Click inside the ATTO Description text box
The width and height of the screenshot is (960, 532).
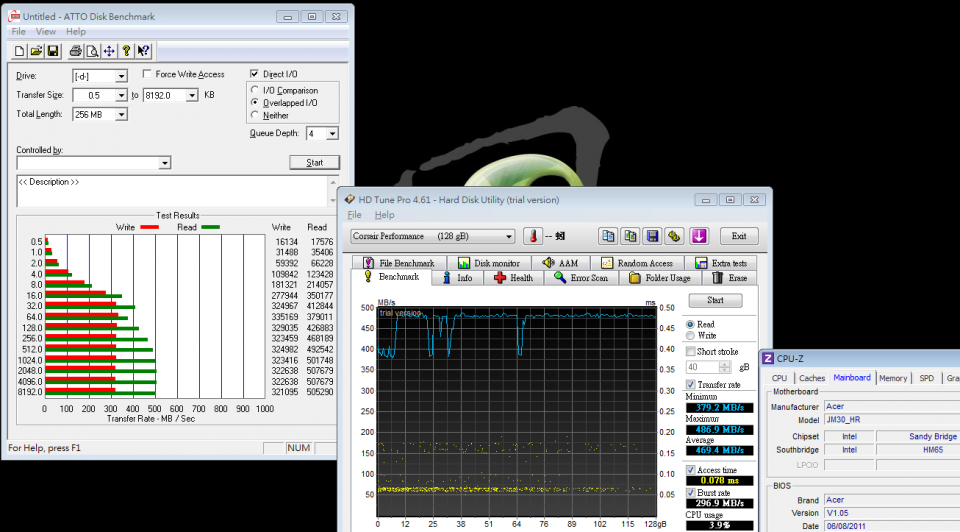pyautogui.click(x=170, y=192)
